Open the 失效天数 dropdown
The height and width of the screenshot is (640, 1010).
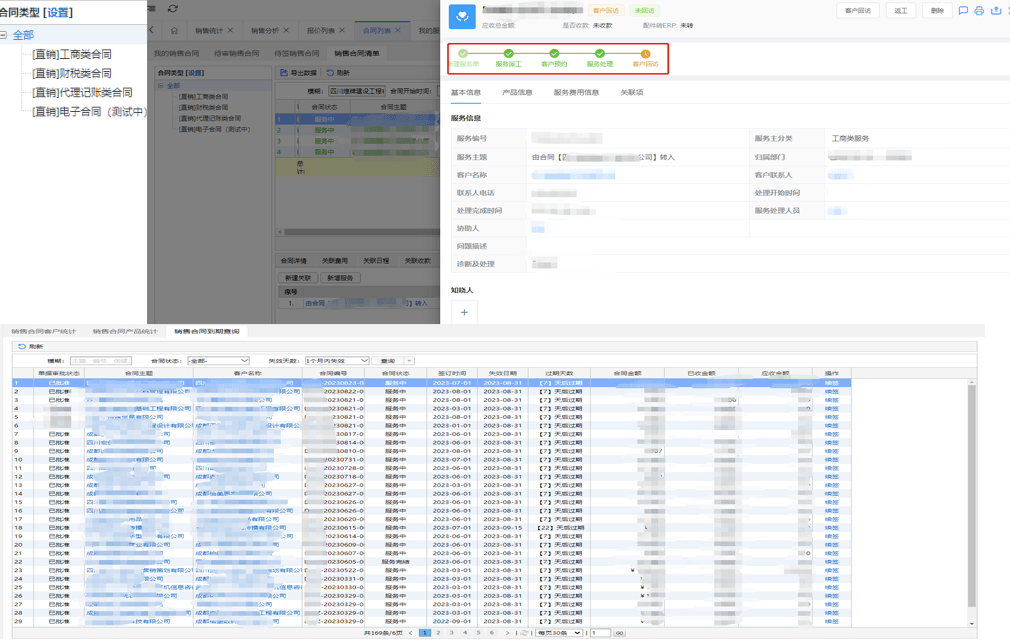(x=337, y=361)
